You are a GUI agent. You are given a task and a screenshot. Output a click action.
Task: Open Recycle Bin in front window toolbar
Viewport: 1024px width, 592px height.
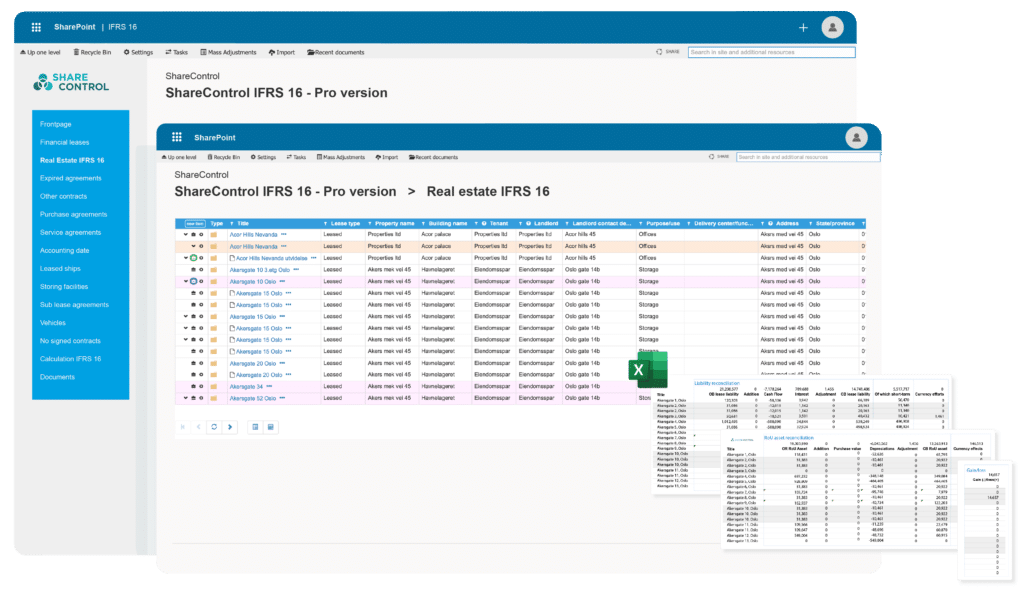(x=223, y=157)
